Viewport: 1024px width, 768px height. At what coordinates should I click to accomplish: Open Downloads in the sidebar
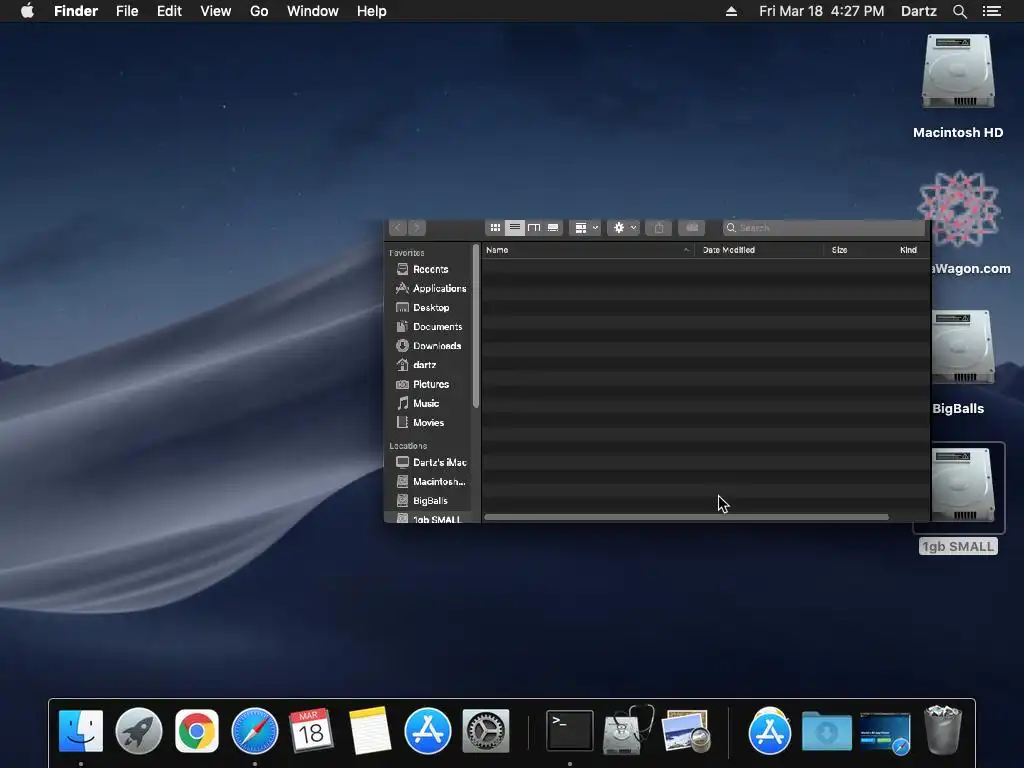pyautogui.click(x=428, y=345)
